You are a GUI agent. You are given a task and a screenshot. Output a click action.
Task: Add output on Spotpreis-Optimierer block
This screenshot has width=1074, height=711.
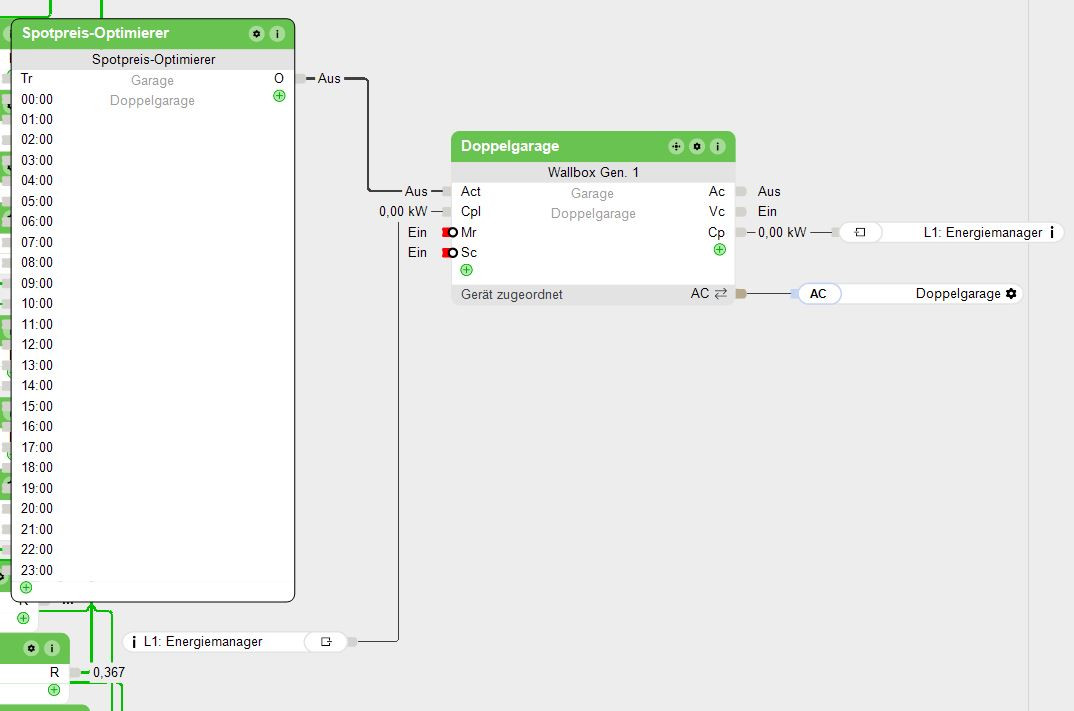[279, 96]
